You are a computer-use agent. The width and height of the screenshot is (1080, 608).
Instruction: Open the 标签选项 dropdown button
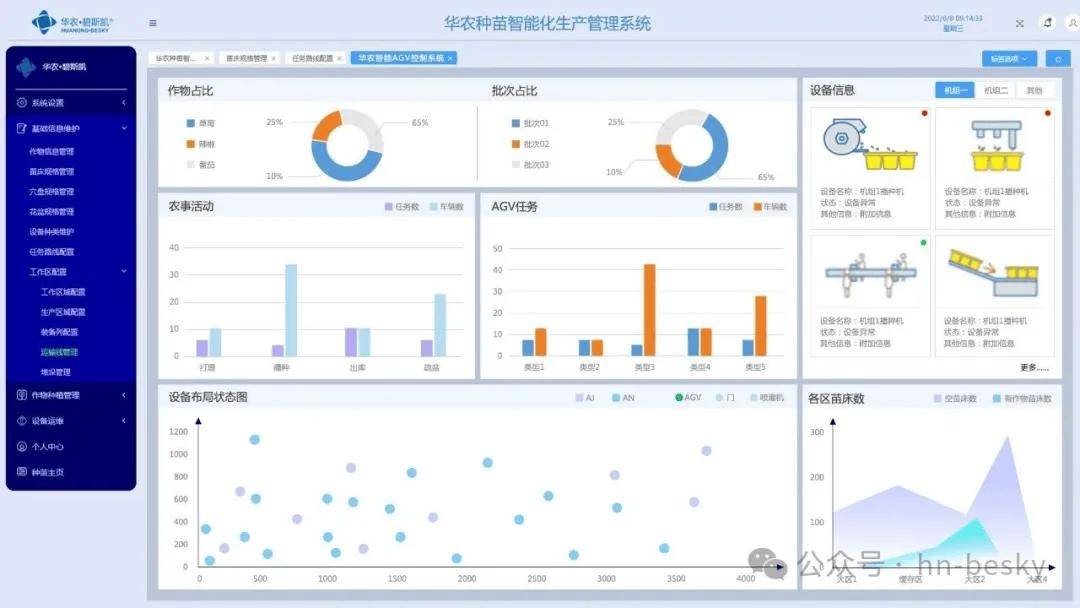(1009, 59)
